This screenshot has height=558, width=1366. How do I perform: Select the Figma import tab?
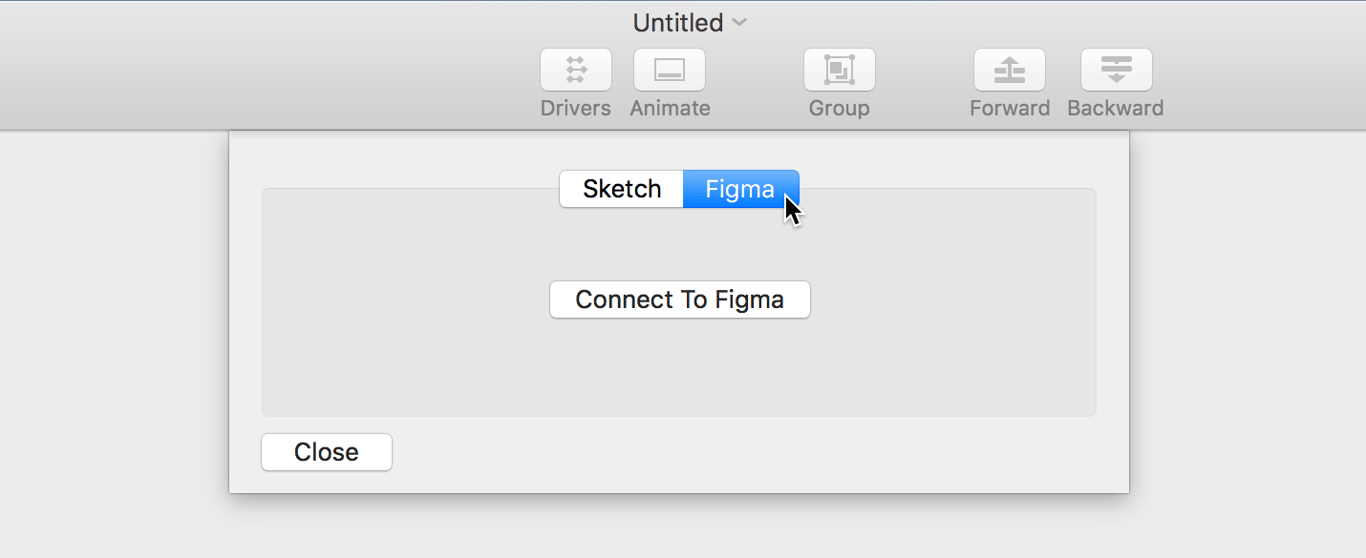[x=740, y=189]
